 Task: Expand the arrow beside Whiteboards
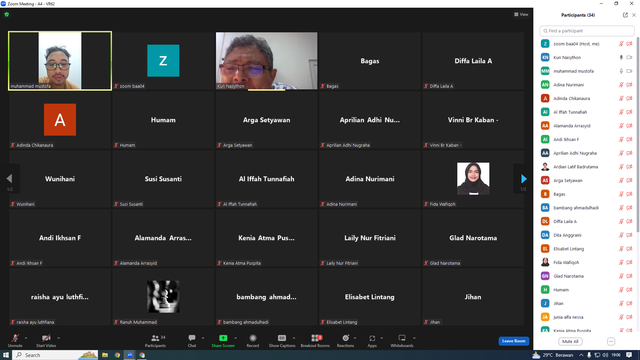tap(414, 338)
